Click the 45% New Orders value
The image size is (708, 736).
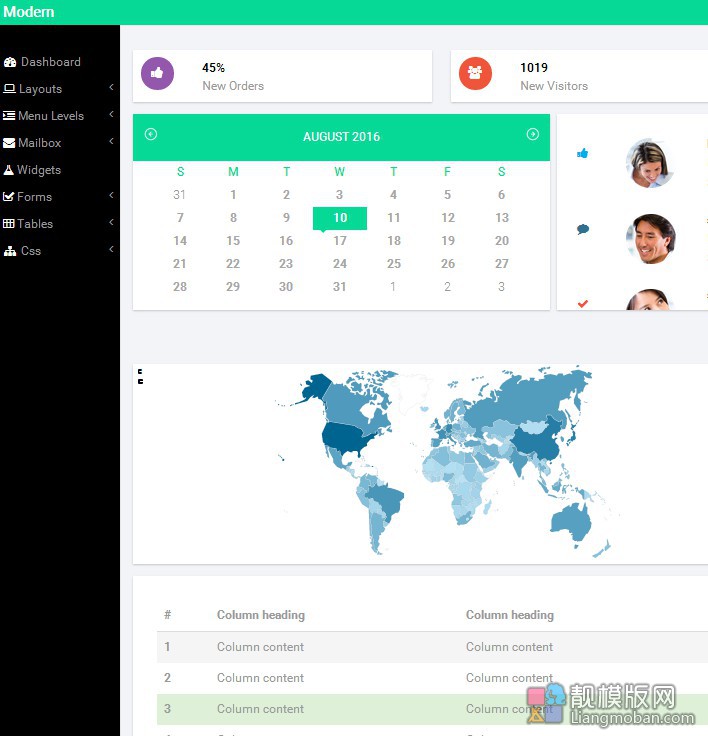point(213,68)
